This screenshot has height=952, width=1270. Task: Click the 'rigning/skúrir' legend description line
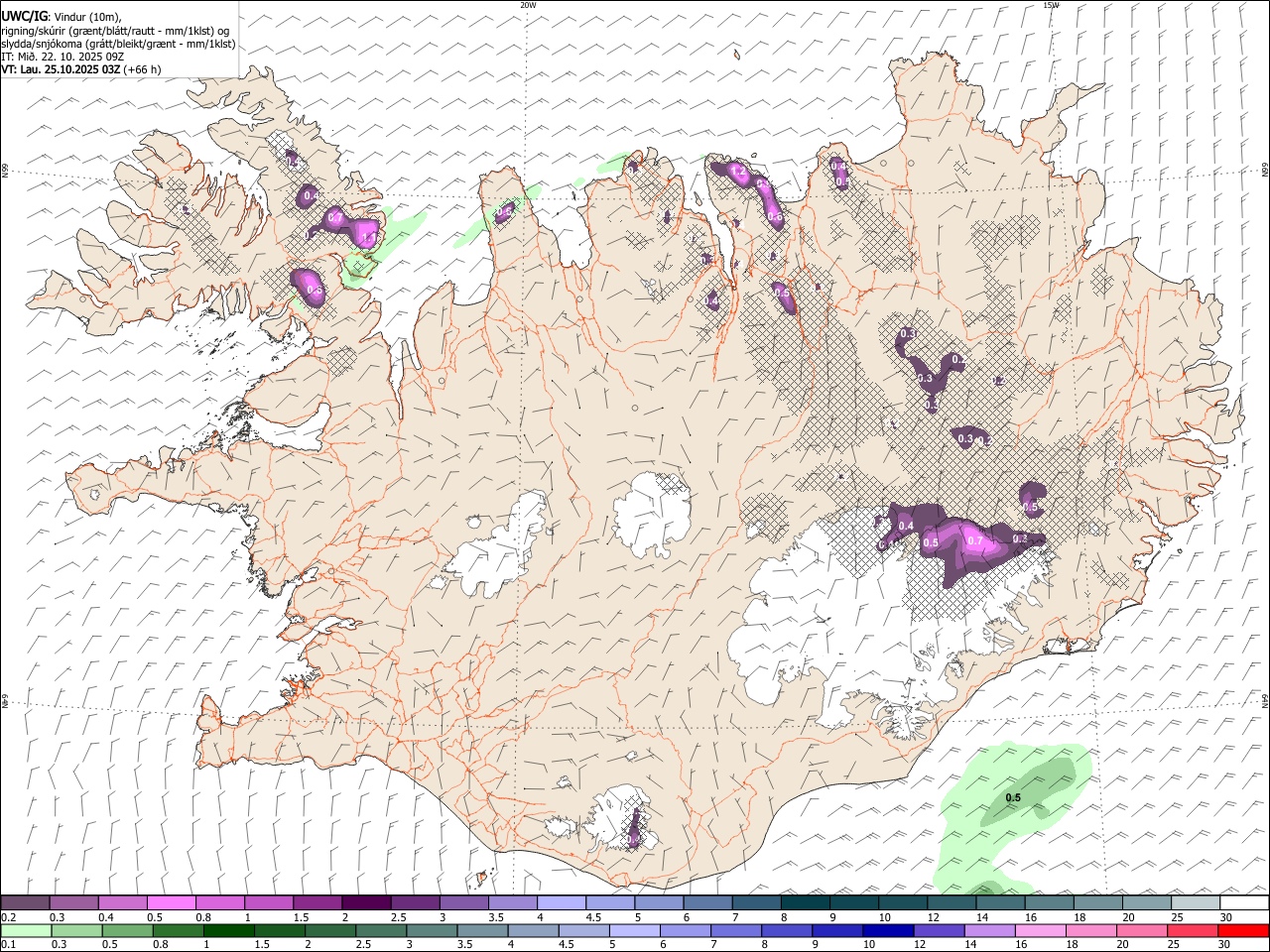(115, 31)
